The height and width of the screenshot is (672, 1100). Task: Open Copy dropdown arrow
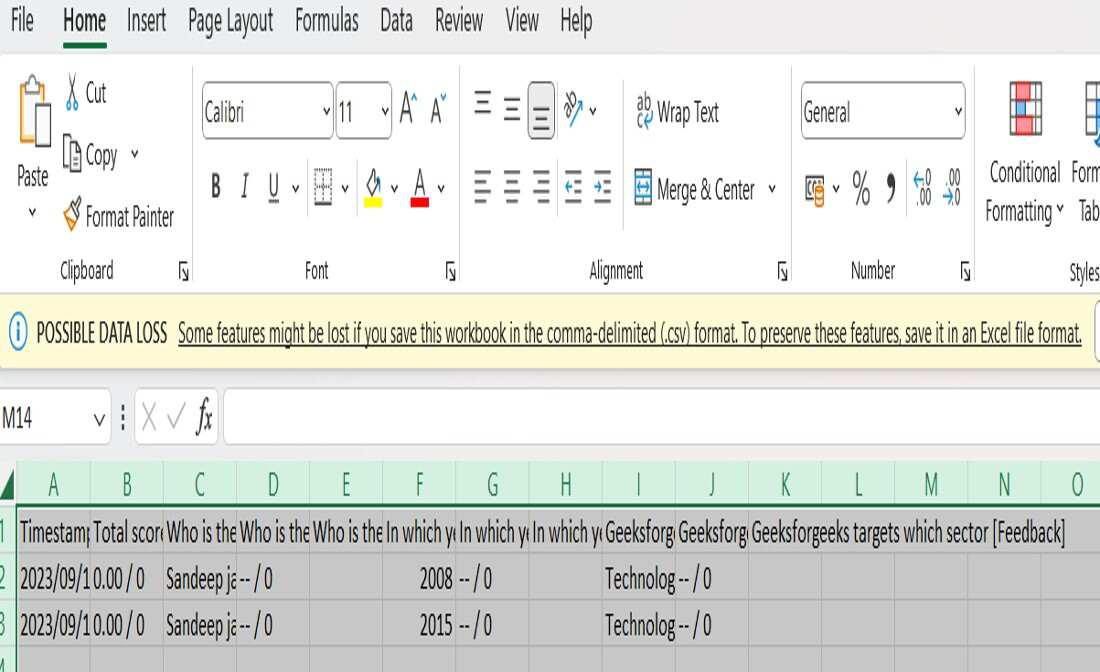point(134,154)
